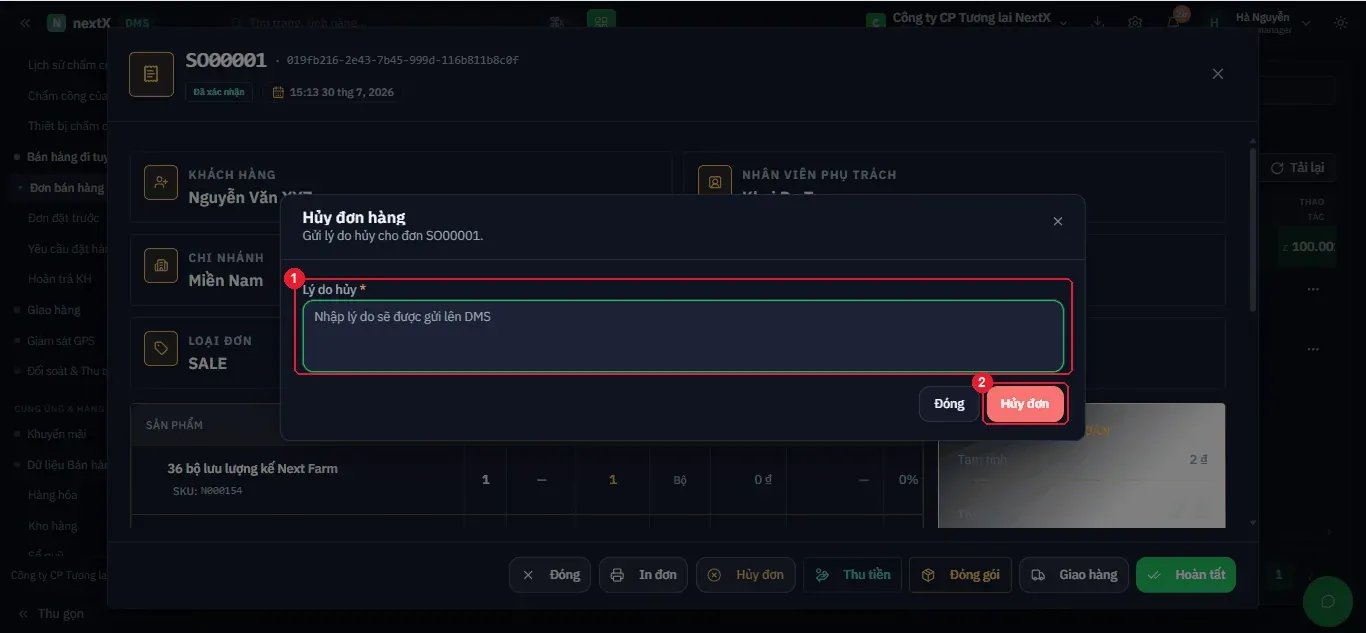1366x633 pixels.
Task: Click In đơn to print the order
Action: click(x=644, y=575)
